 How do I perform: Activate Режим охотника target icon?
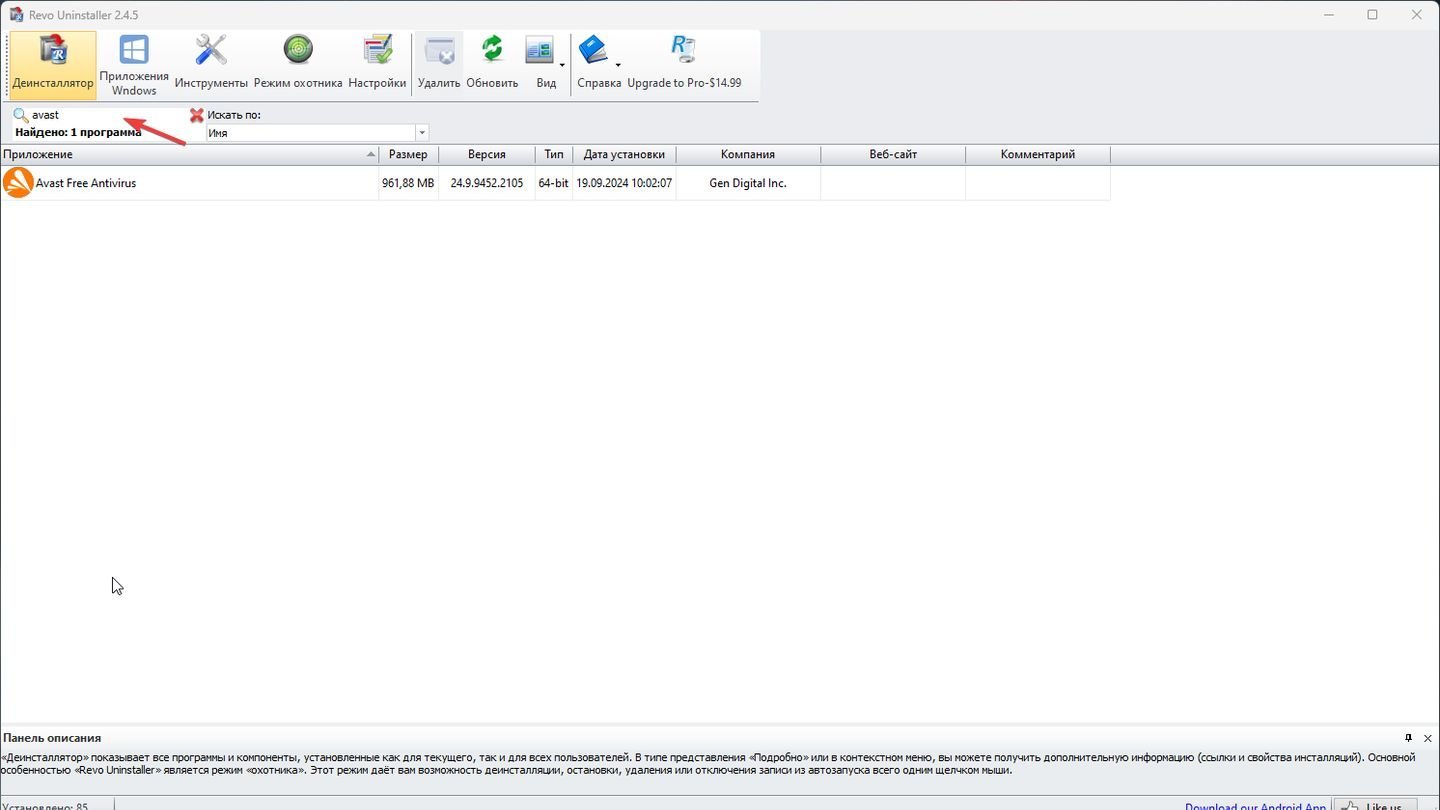[x=298, y=49]
